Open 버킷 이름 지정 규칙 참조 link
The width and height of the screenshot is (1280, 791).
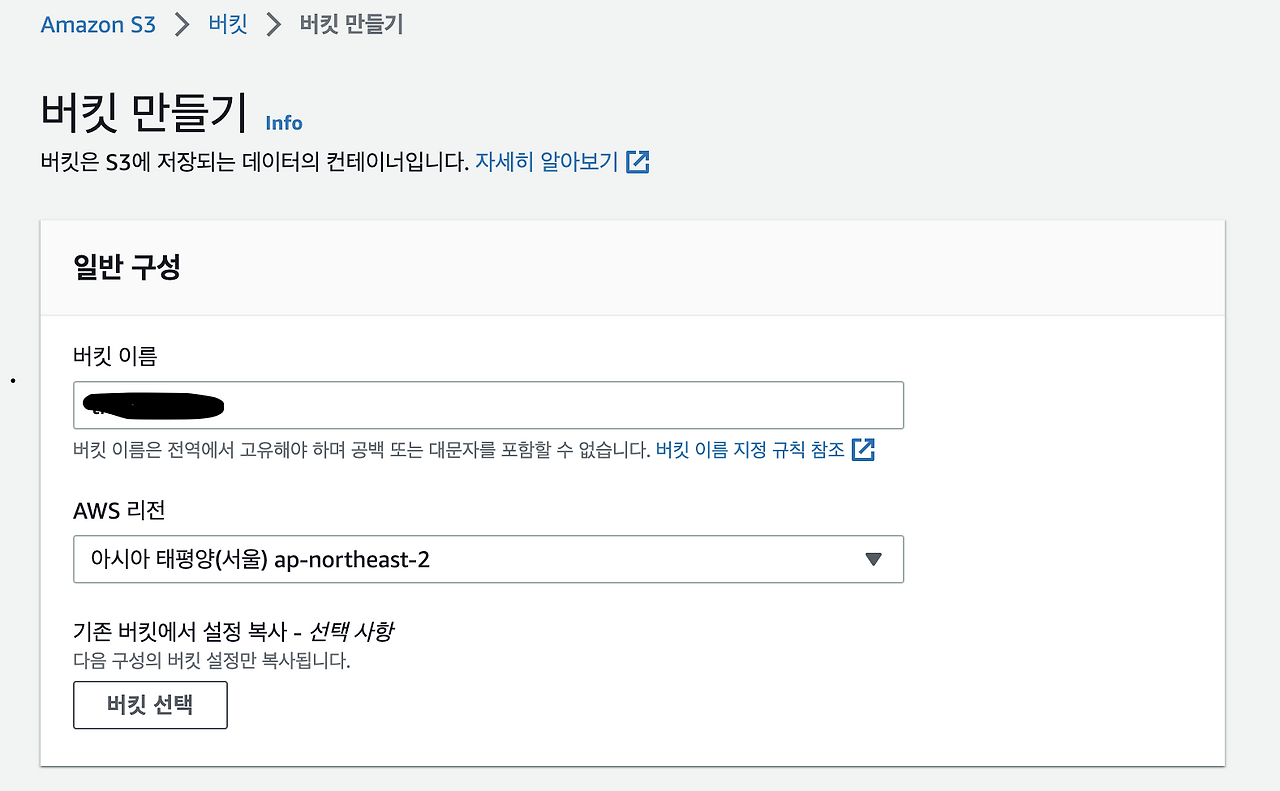(x=750, y=450)
